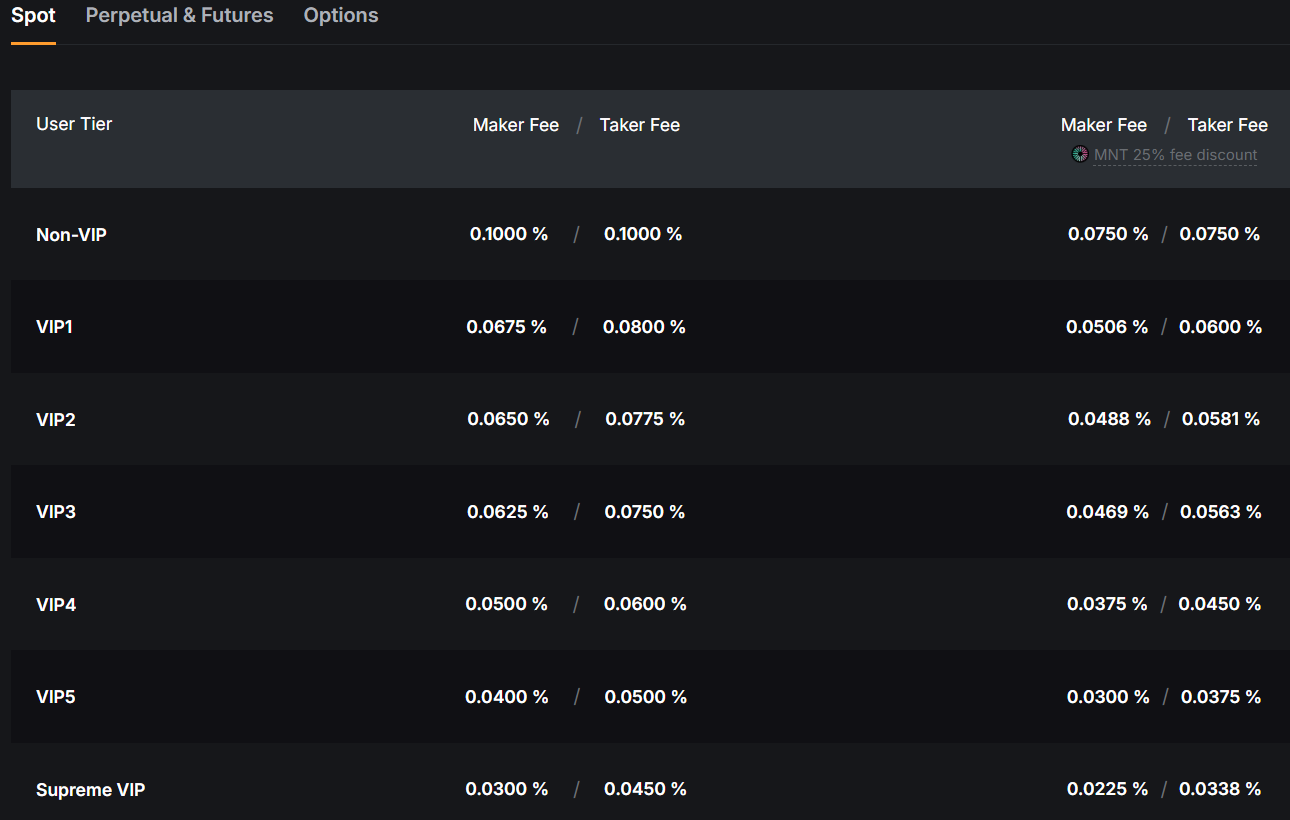Screen dimensions: 1290x820
Task: Click VIP5's 0.0400 % maker fee
Action: (507, 697)
